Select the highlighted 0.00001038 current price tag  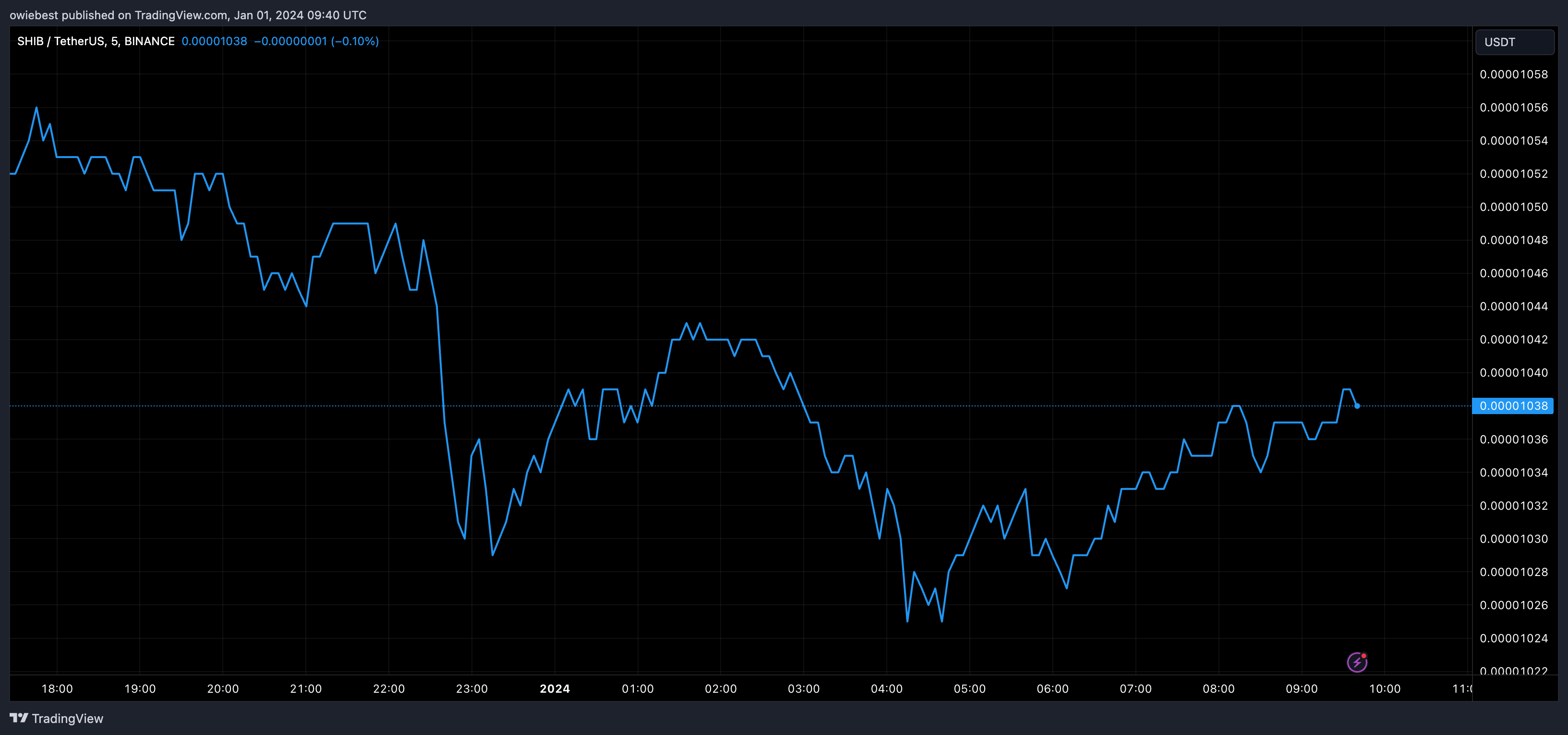(1513, 405)
